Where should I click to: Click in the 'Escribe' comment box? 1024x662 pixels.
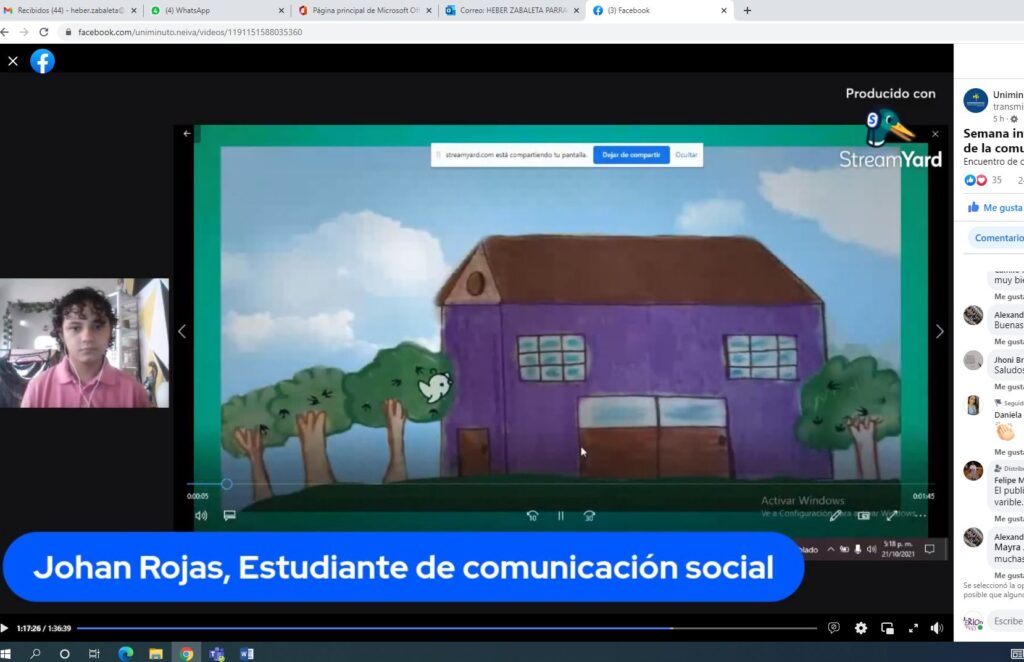point(1006,621)
